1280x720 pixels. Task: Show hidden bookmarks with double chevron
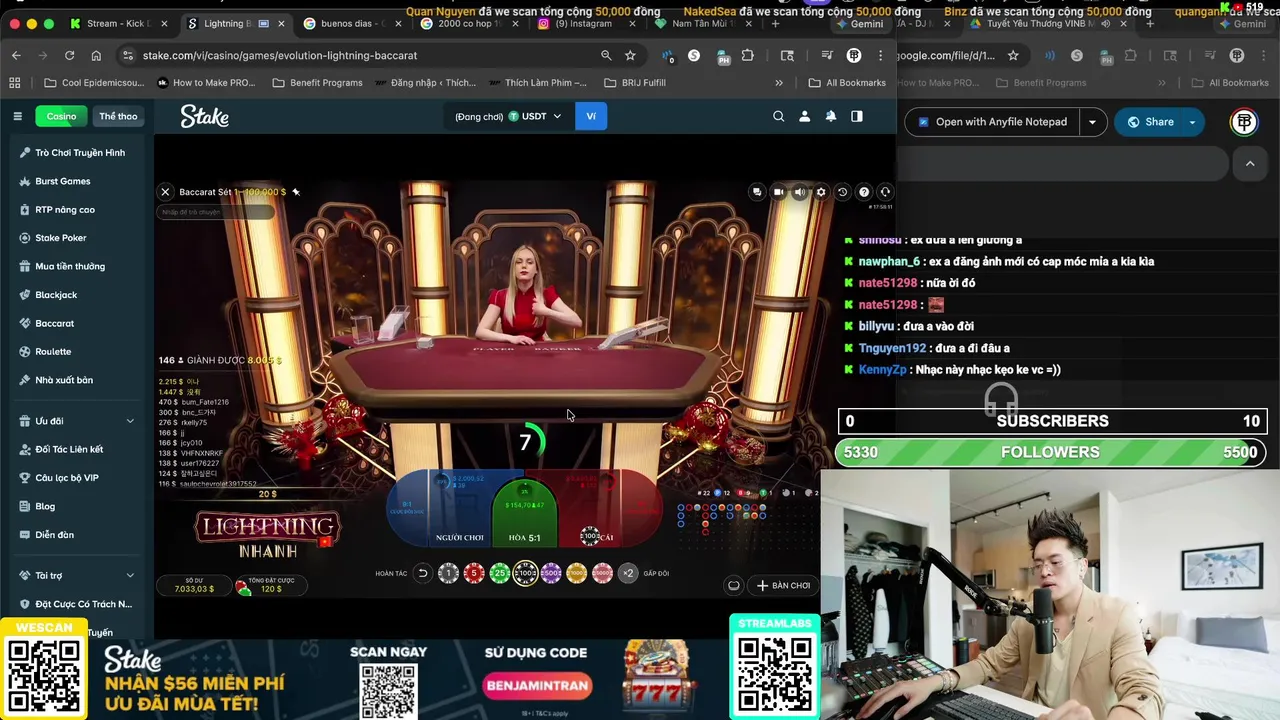tap(779, 83)
